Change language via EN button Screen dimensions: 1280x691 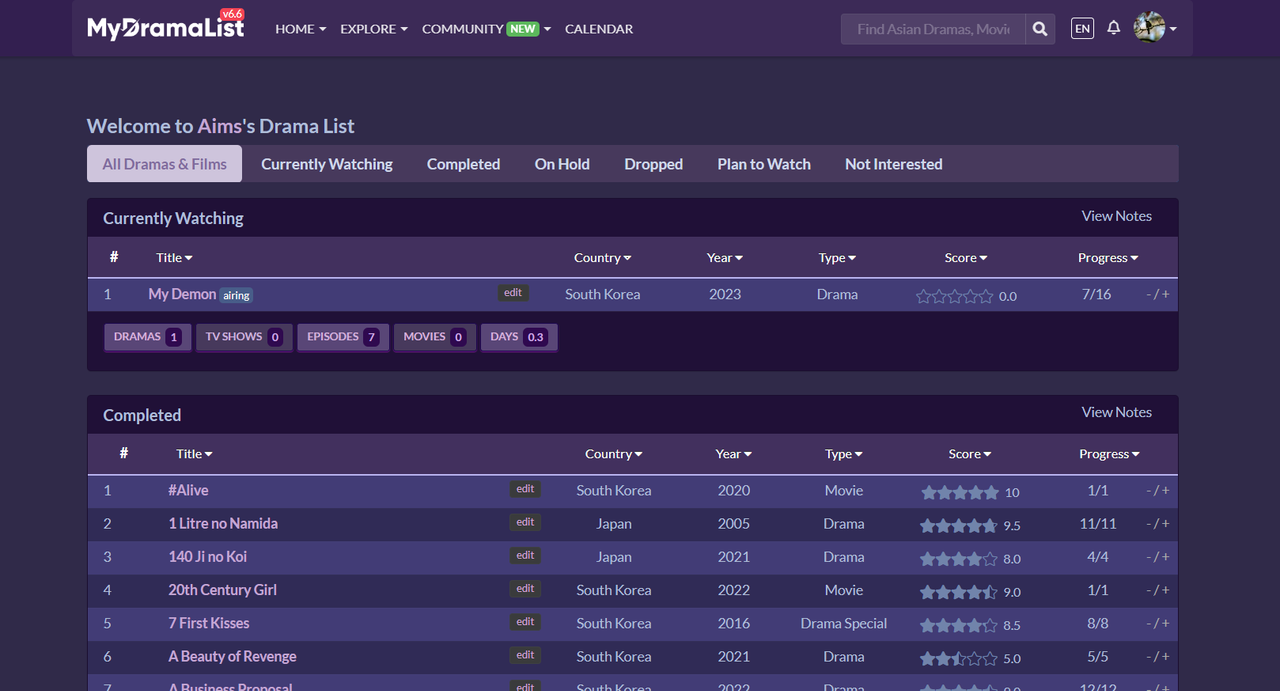(x=1082, y=29)
